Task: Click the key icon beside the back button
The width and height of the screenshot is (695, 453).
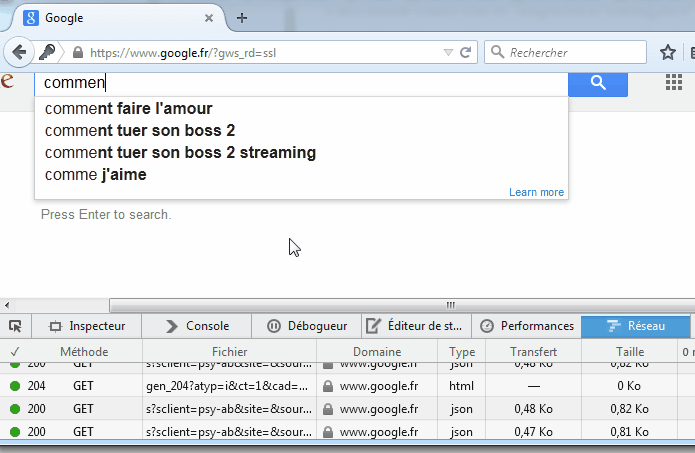Action: 47,52
